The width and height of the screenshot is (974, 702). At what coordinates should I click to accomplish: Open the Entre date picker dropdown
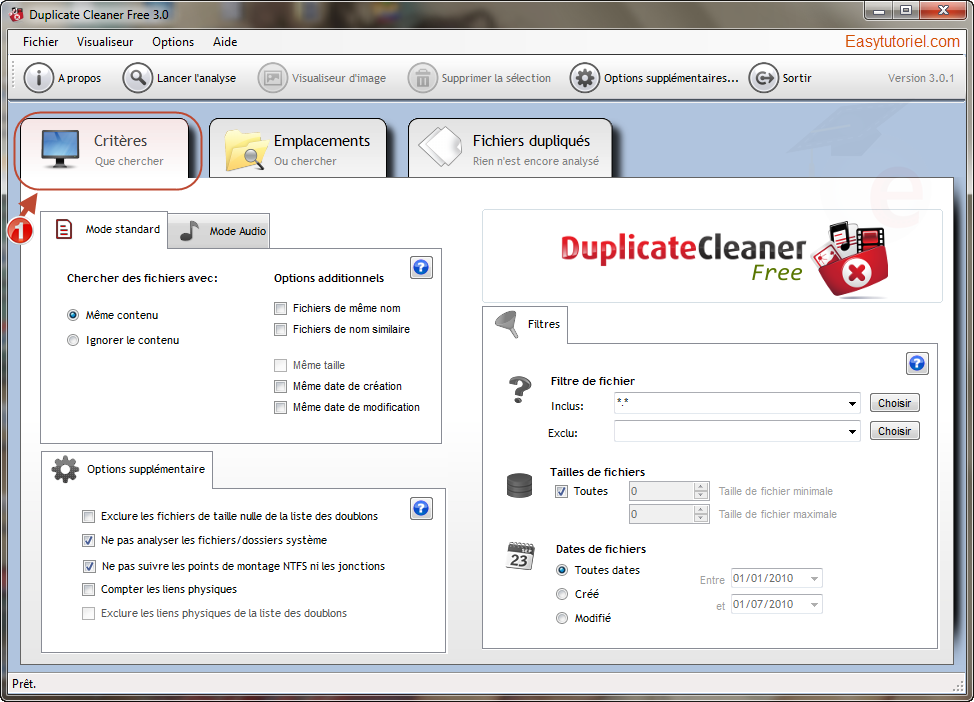814,578
